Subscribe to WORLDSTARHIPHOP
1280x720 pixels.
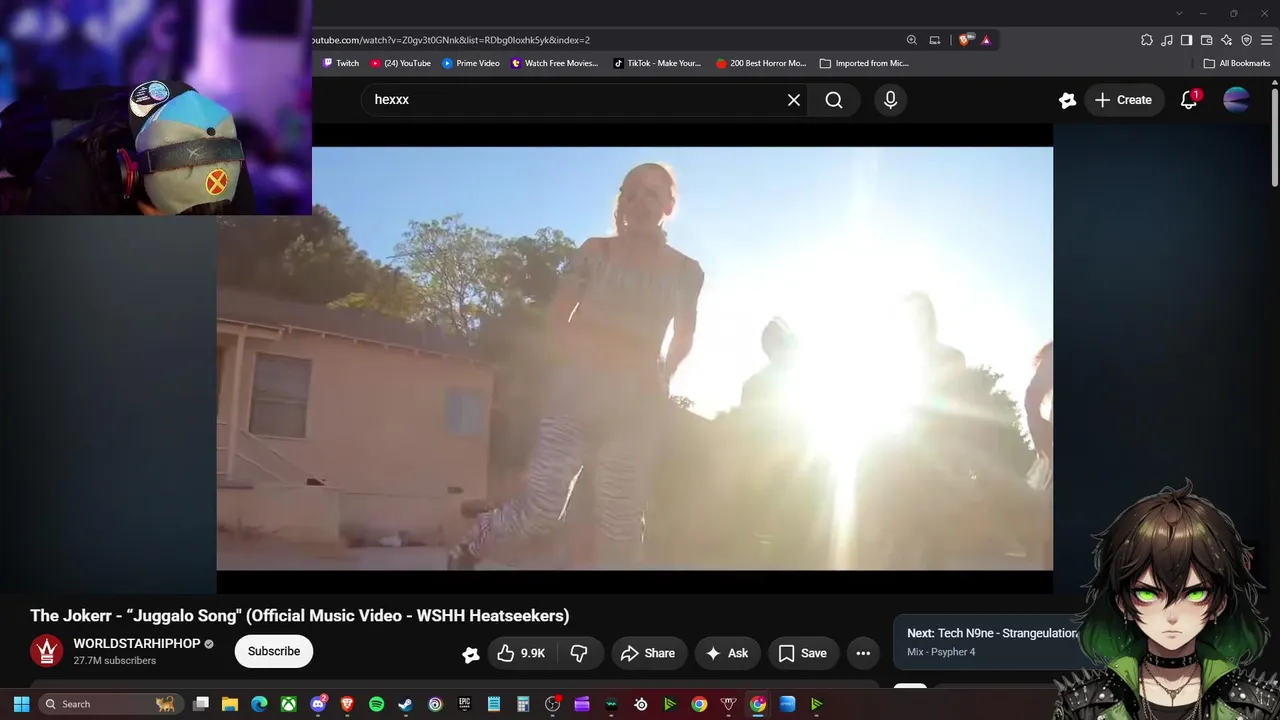pyautogui.click(x=274, y=651)
